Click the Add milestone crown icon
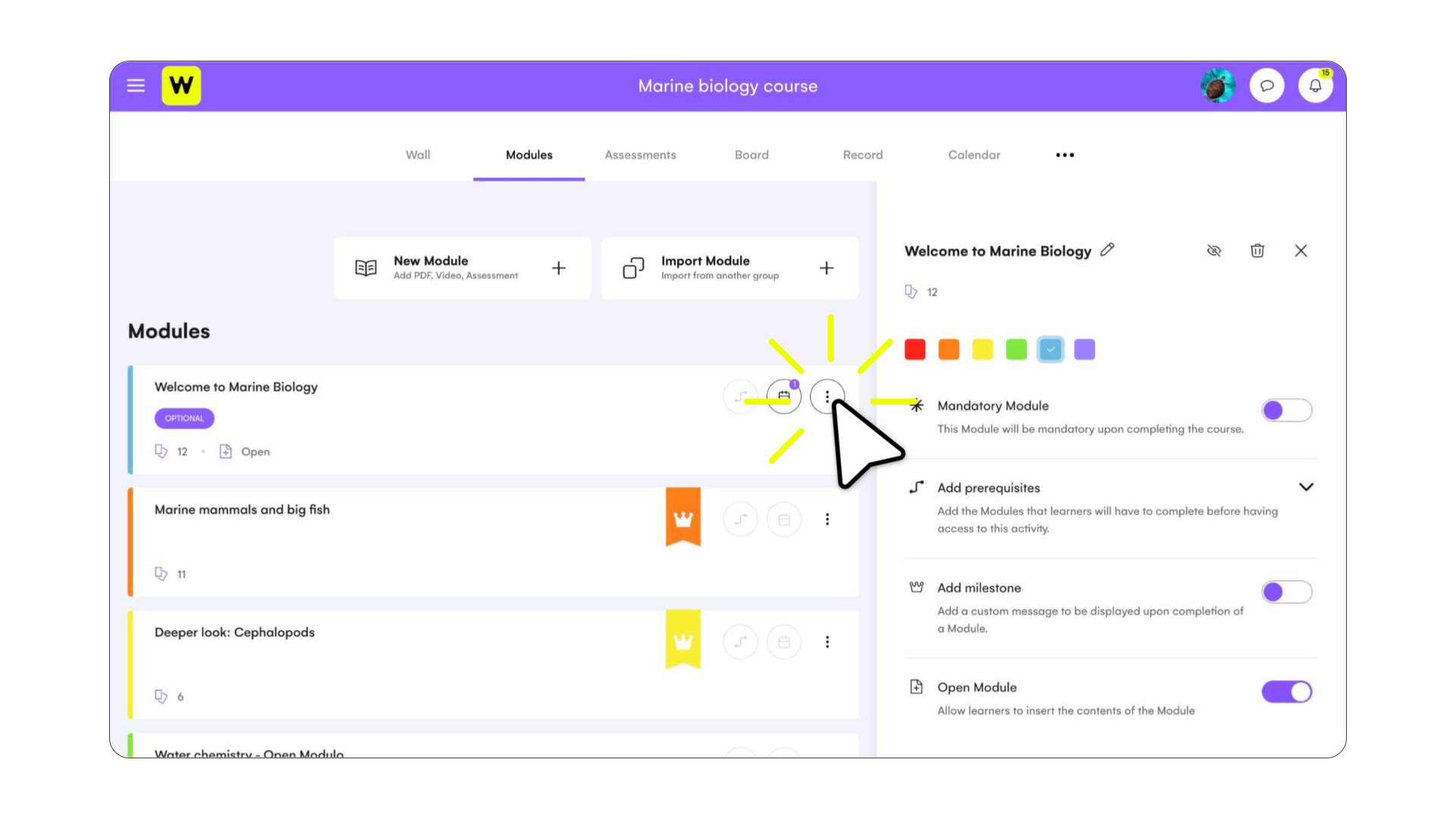Viewport: 1456px width, 819px height. click(x=916, y=587)
